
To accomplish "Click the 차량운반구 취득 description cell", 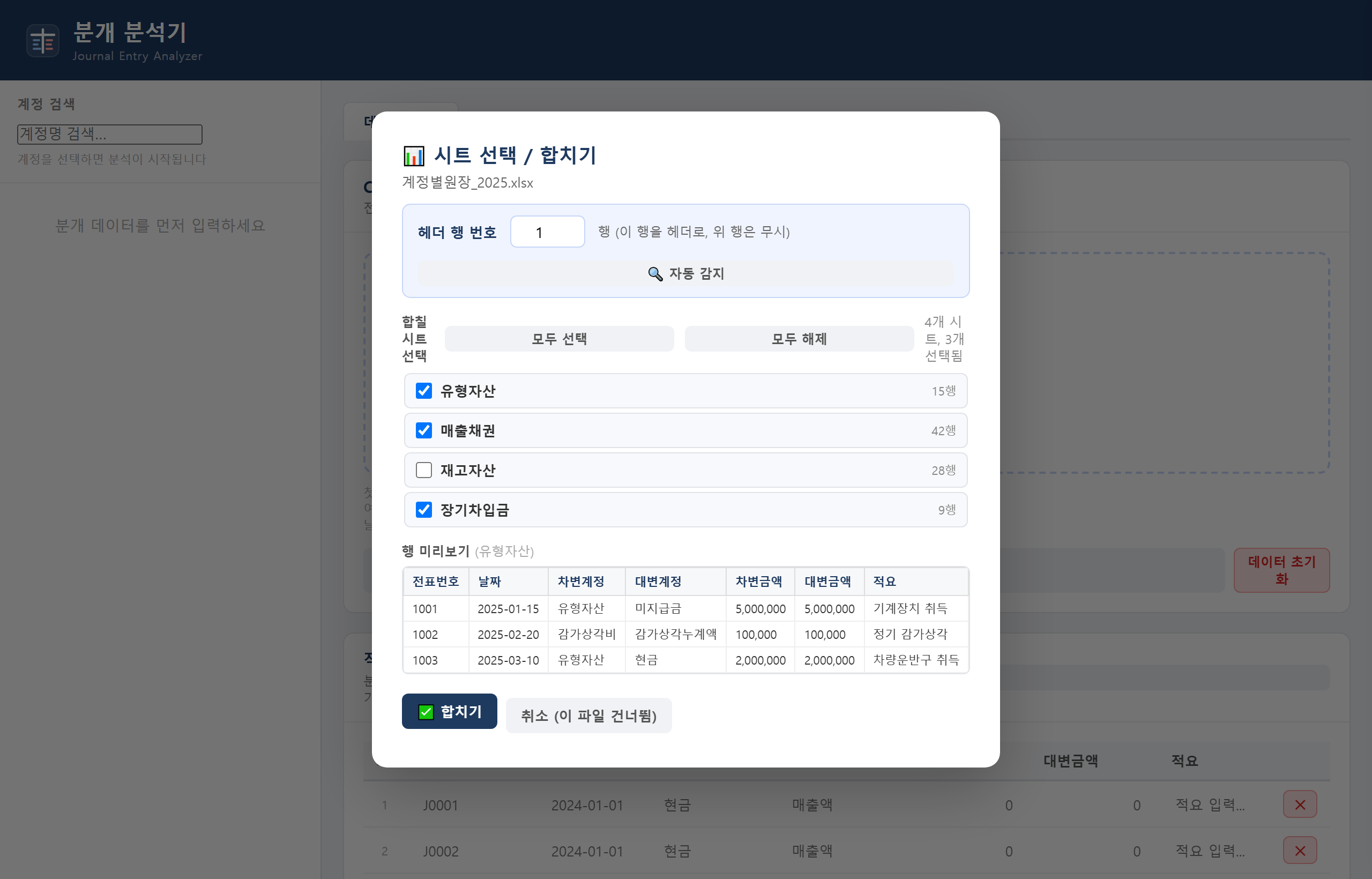I will click(916, 660).
